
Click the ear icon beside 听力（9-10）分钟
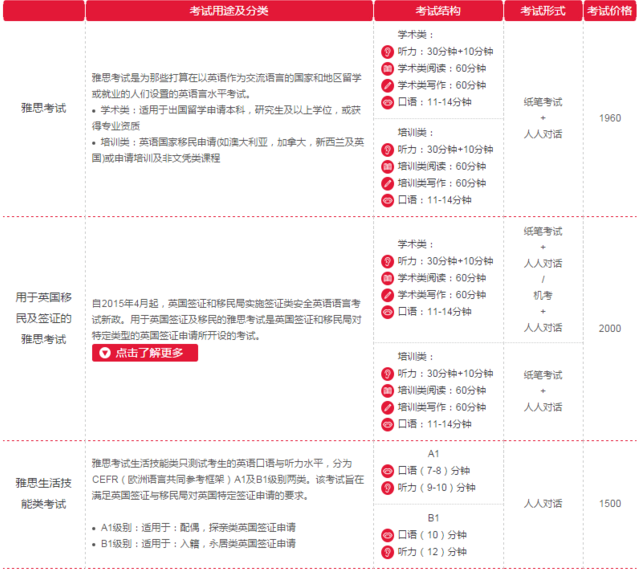(x=387, y=488)
